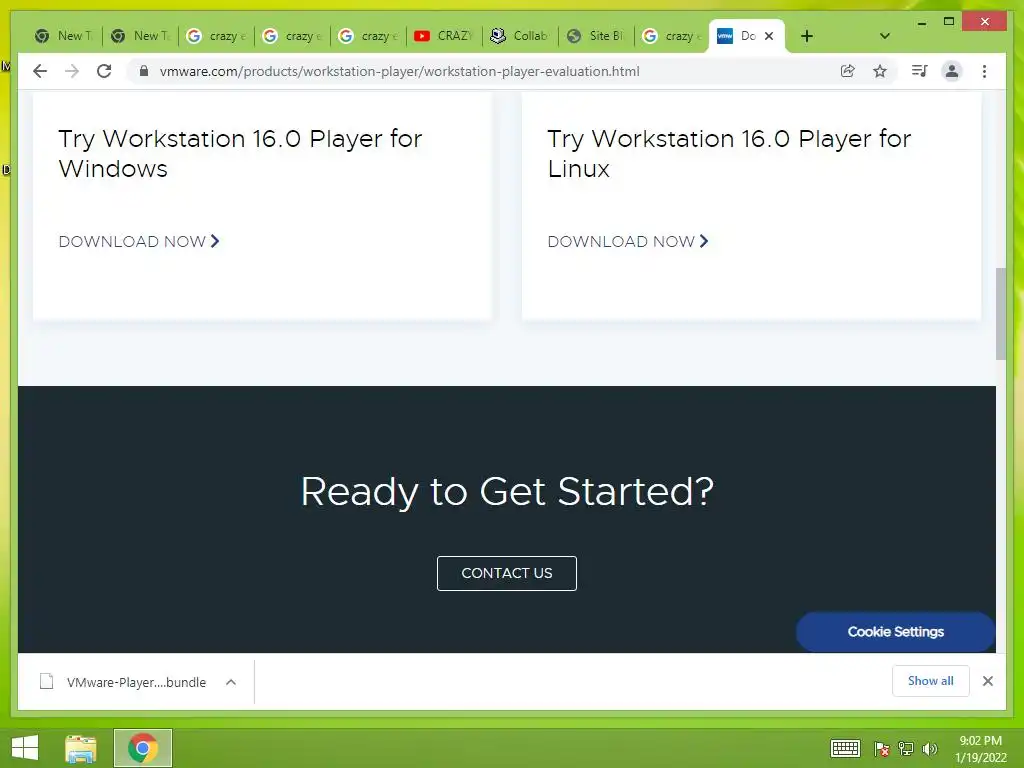Open a new tab with the plus button
1024x768 pixels.
click(807, 36)
